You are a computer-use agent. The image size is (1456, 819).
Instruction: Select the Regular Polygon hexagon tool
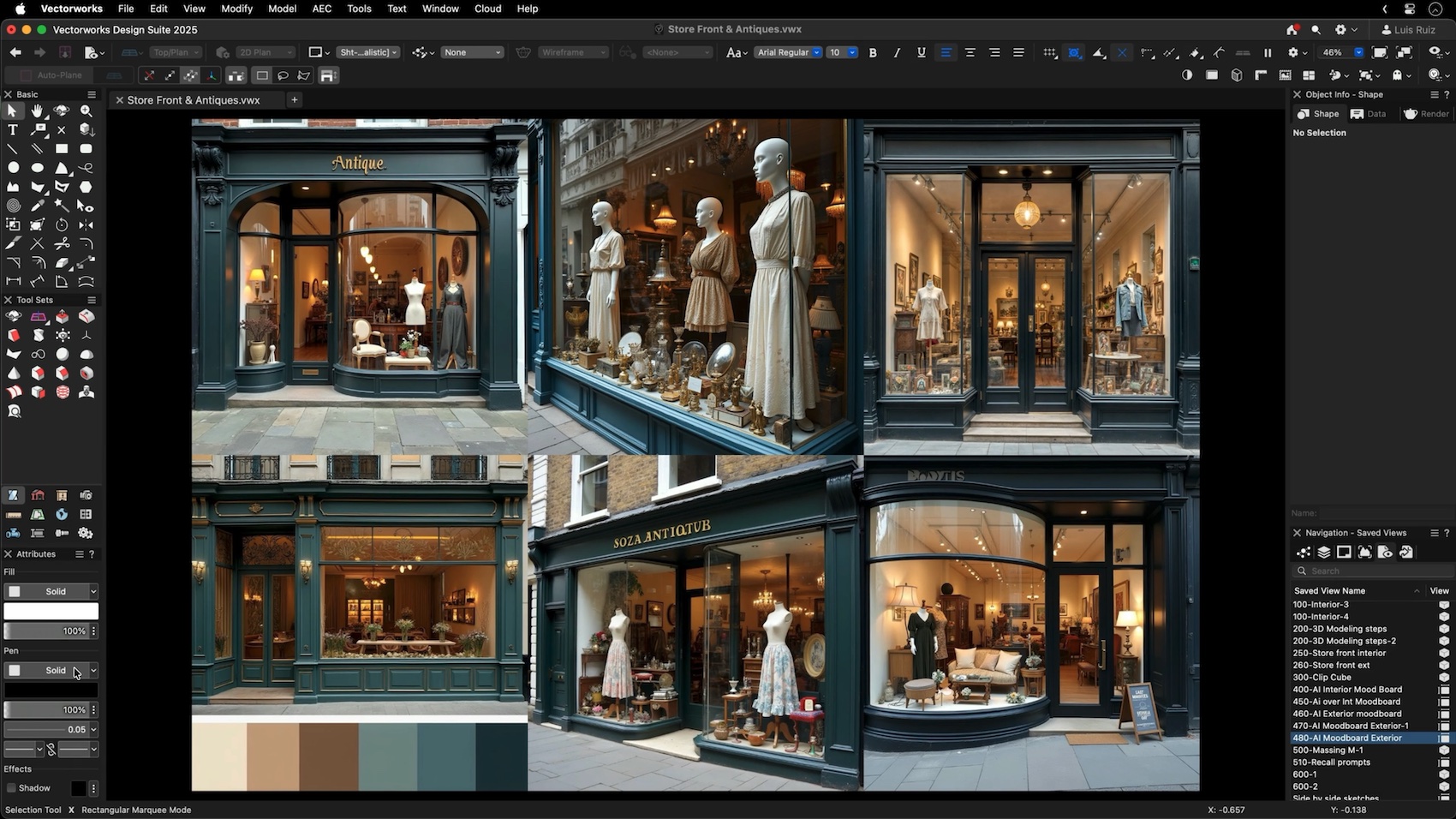(86, 187)
